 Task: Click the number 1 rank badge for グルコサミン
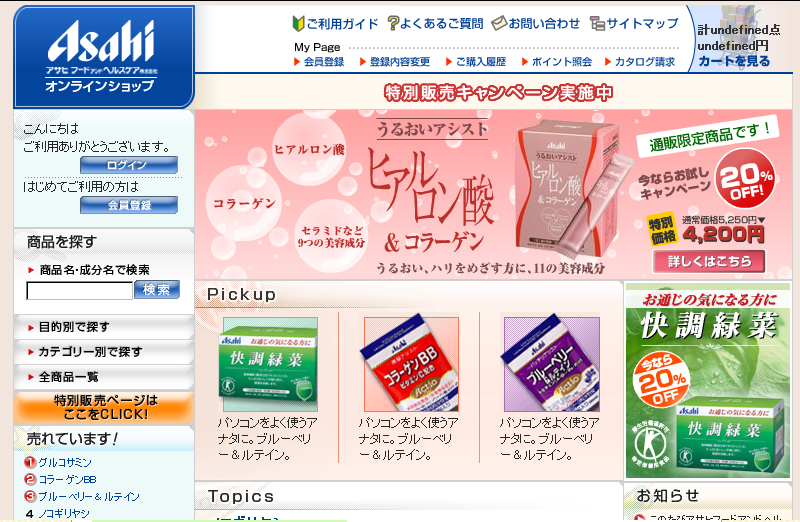(30, 462)
